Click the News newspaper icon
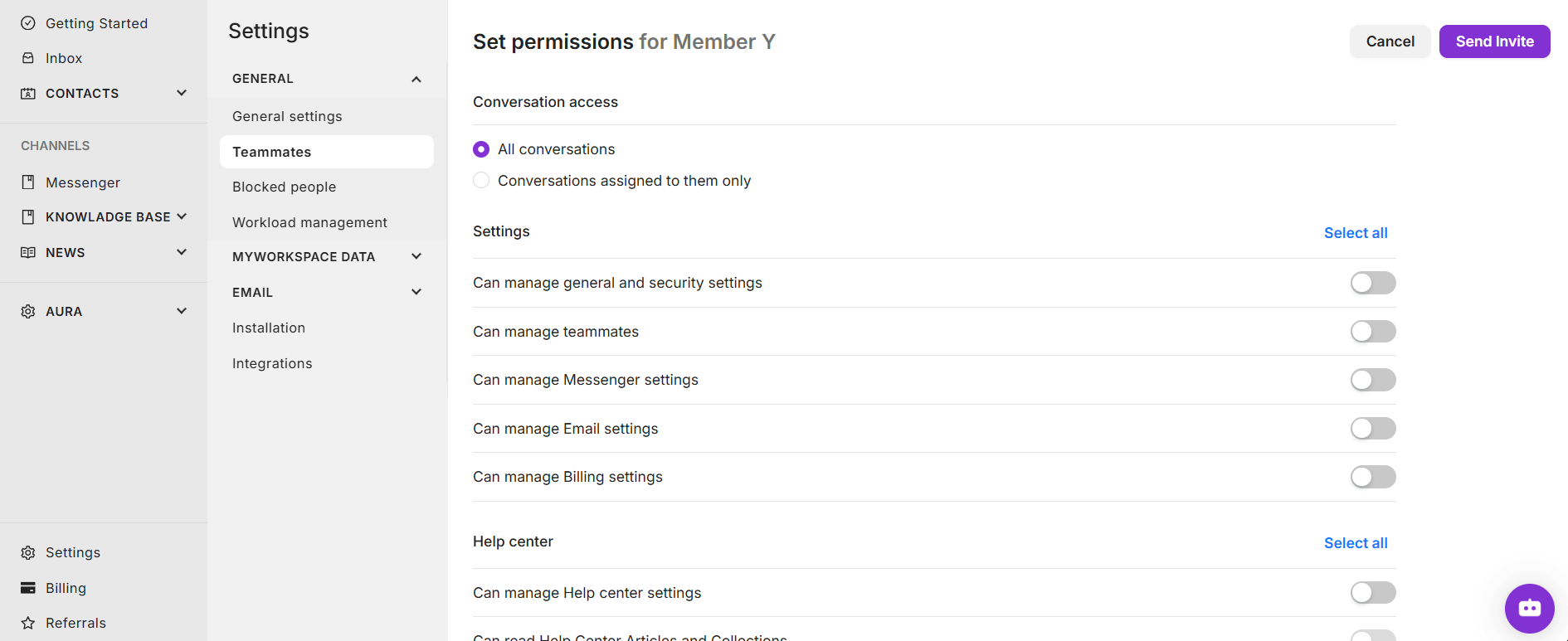Screen dimensions: 1568x641 [x=28, y=252]
